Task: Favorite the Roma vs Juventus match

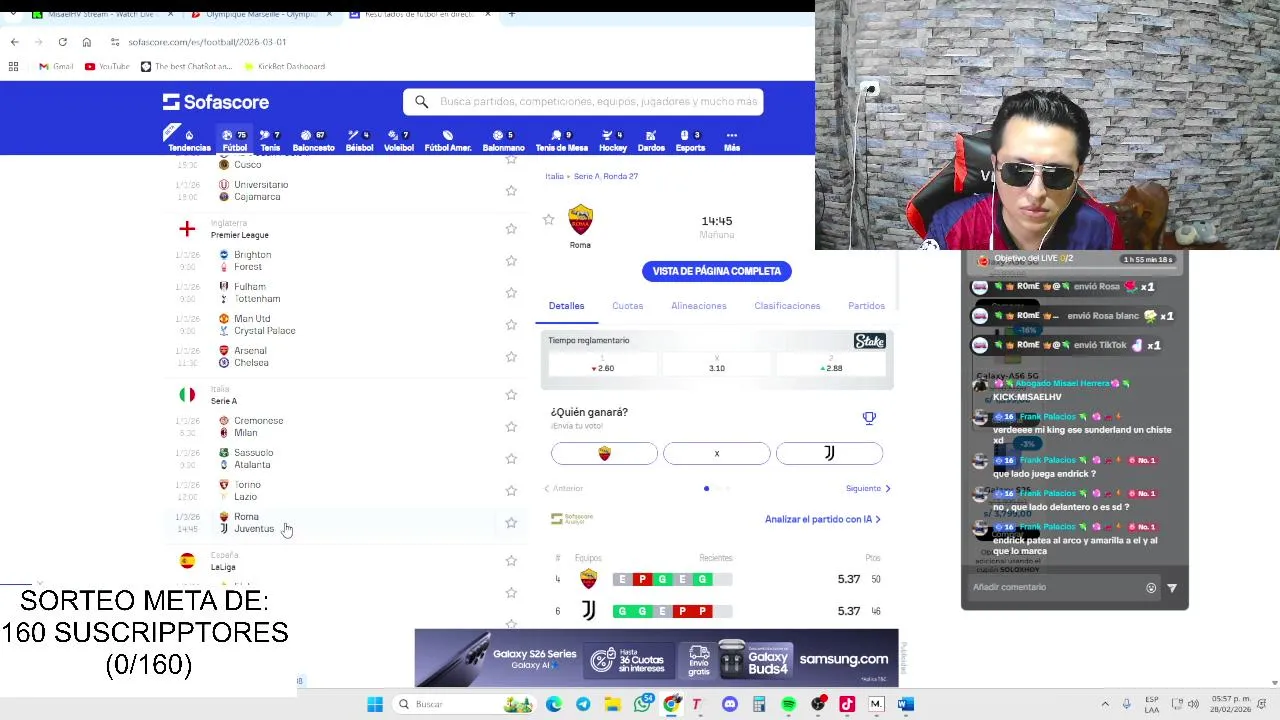Action: click(511, 523)
